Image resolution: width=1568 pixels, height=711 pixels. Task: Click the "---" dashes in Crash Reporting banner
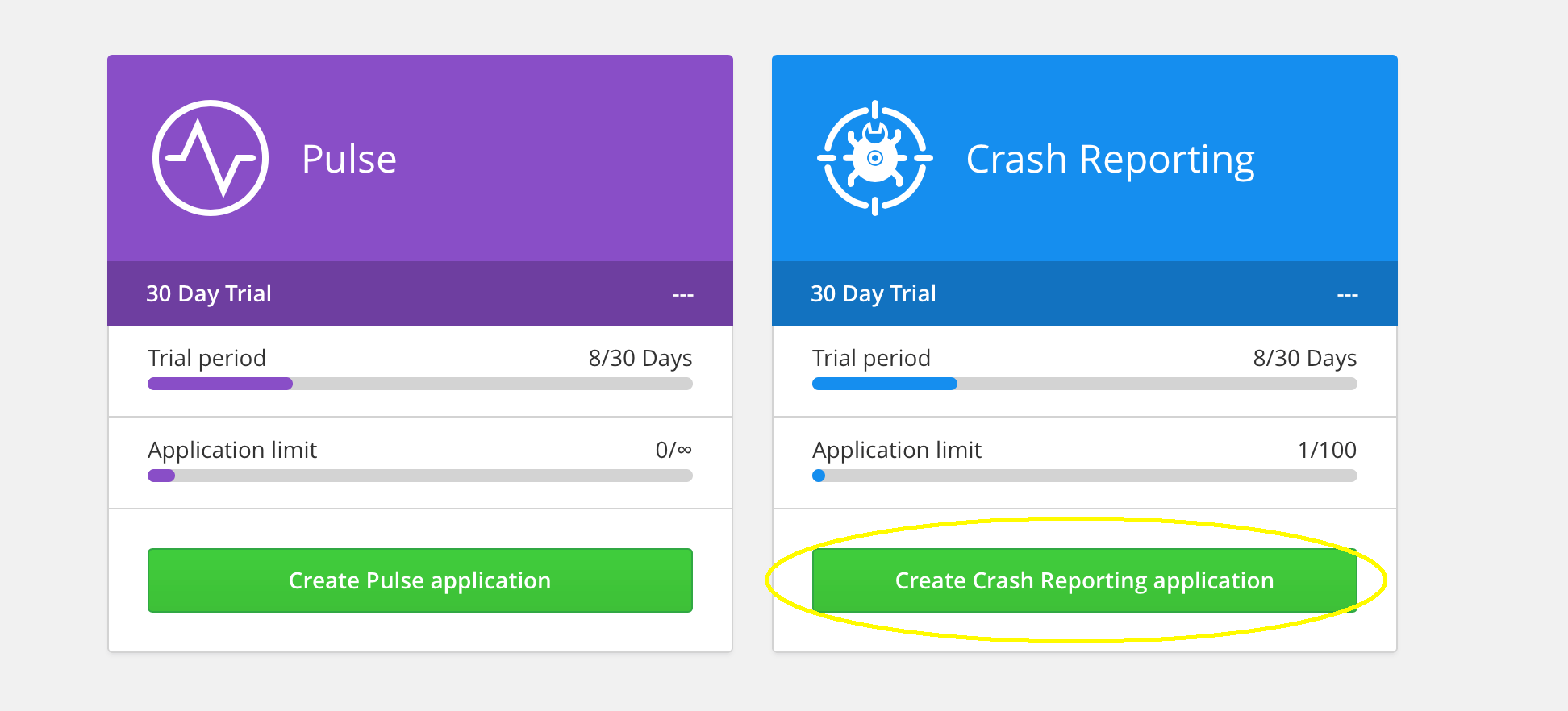point(1348,295)
